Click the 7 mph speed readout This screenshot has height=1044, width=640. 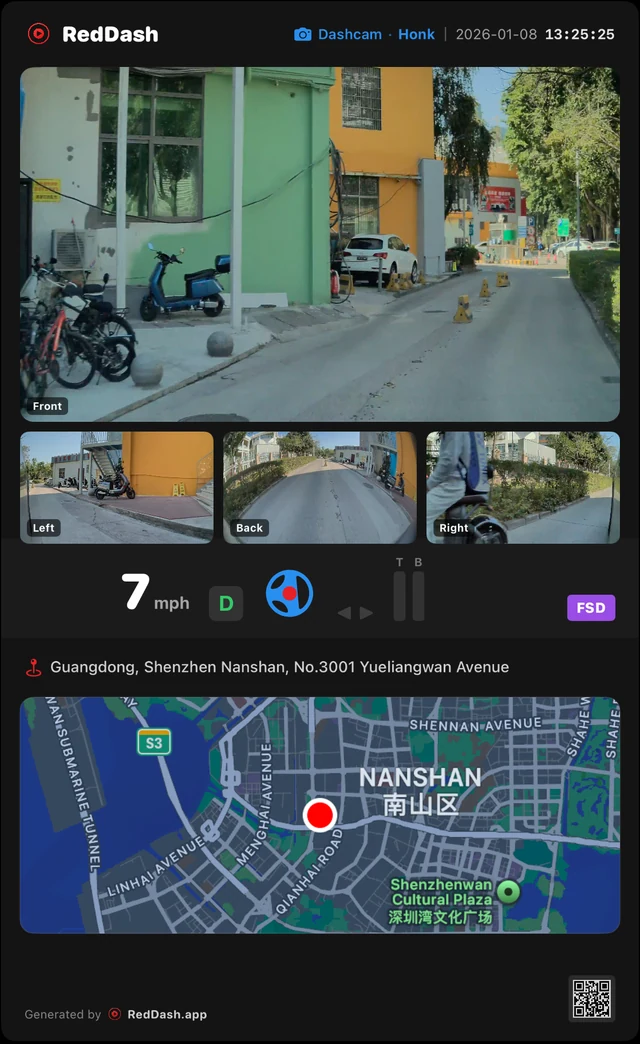coord(156,593)
